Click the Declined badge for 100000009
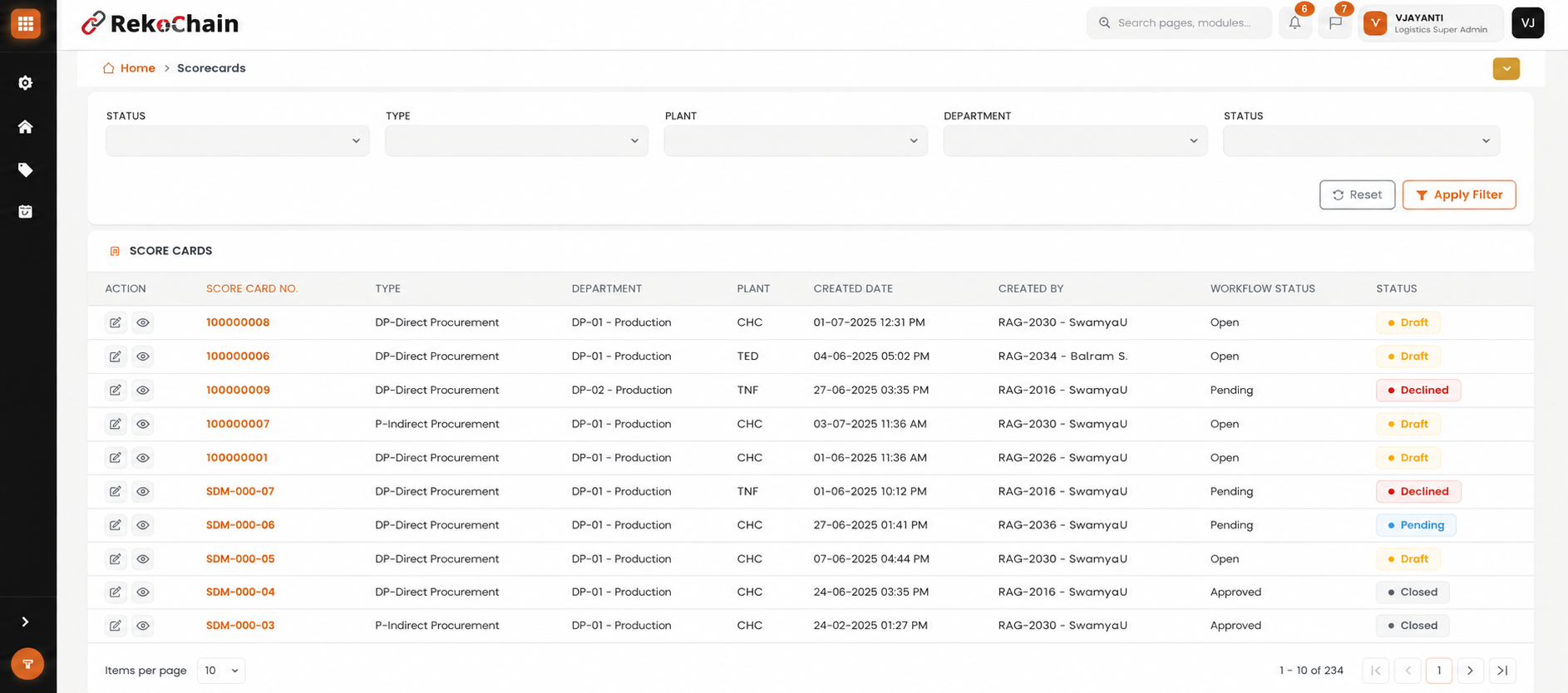The width and height of the screenshot is (1568, 693). pos(1418,390)
